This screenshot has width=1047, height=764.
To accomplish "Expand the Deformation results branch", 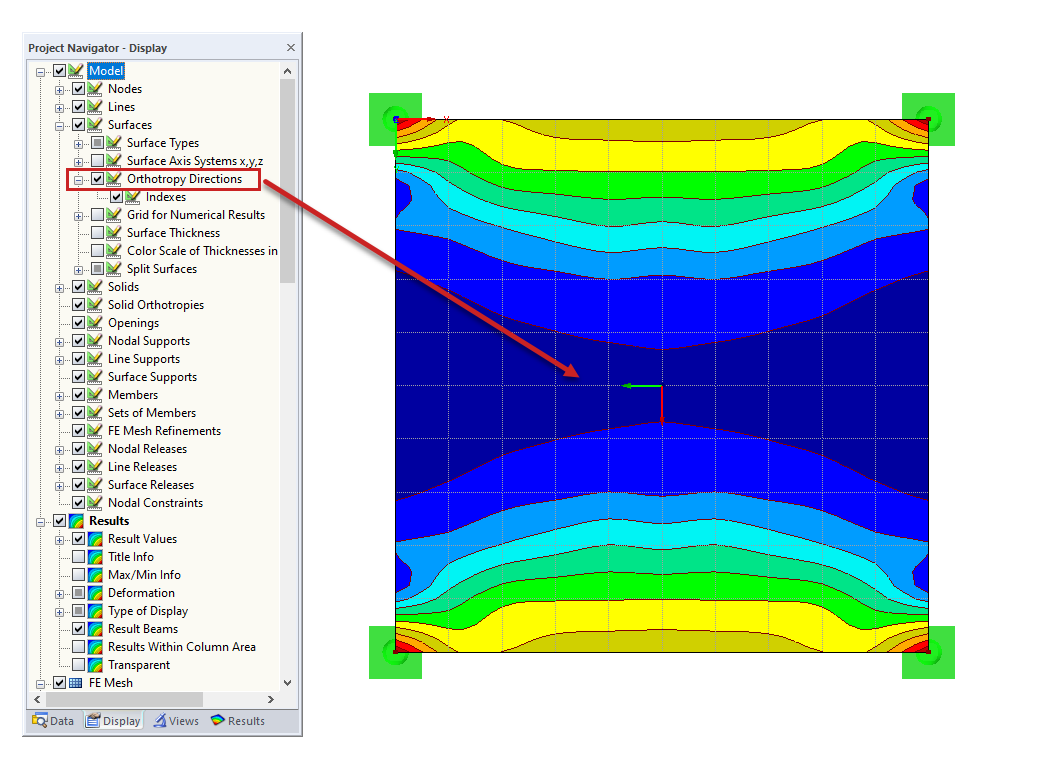I will pyautogui.click(x=62, y=592).
